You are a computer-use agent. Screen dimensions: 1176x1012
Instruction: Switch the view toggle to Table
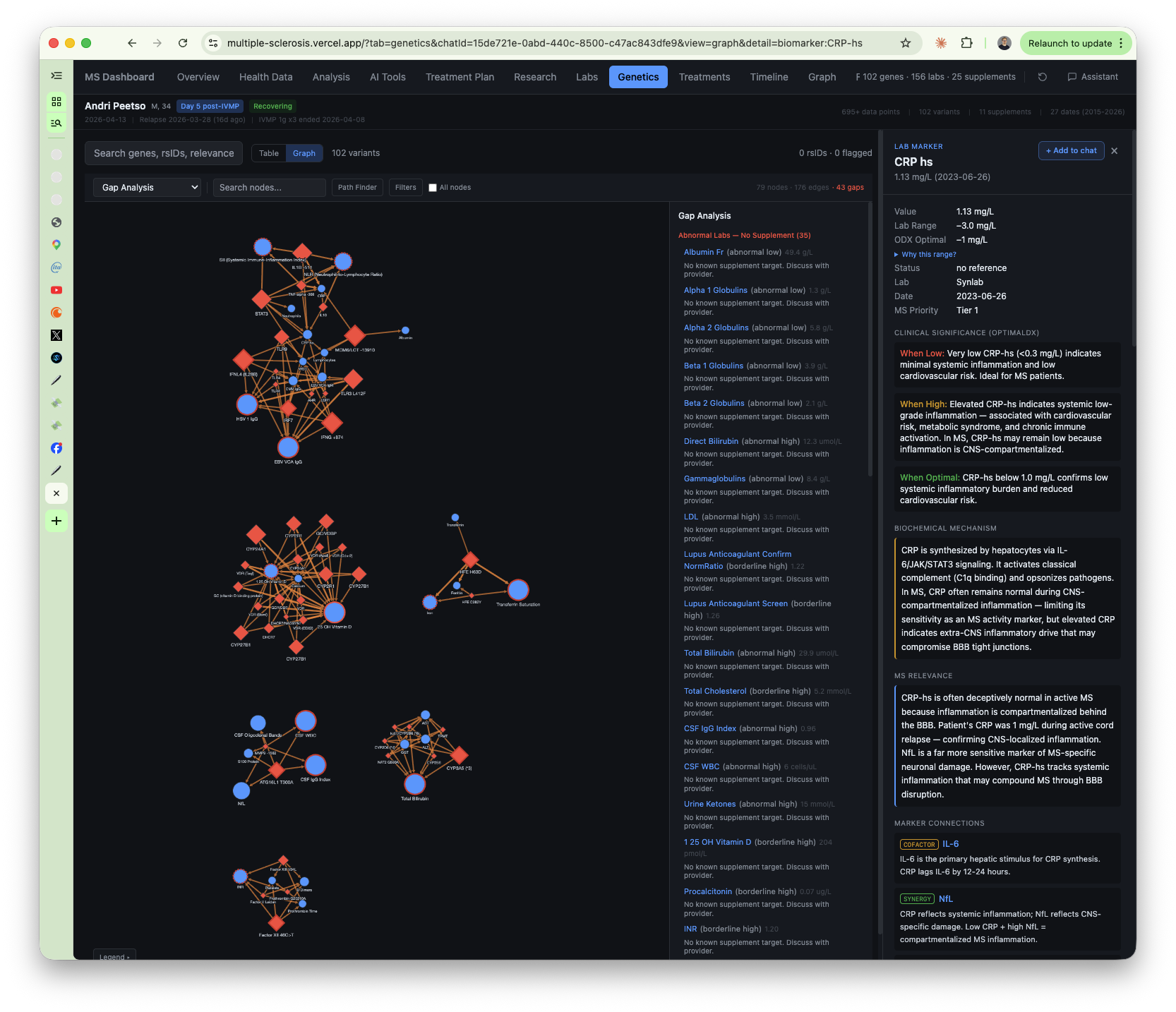point(268,152)
